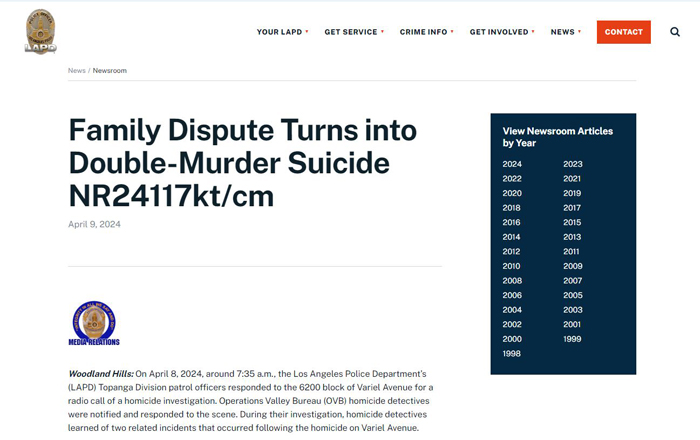View 2021 newsroom articles

(572, 178)
